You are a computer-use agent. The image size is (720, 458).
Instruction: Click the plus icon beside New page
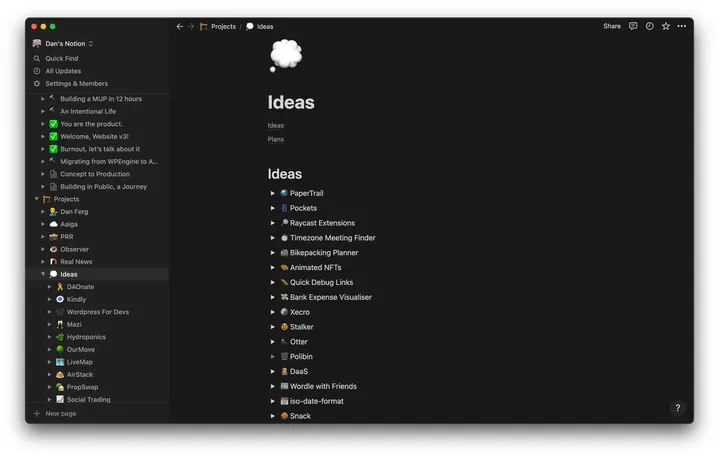tap(37, 413)
